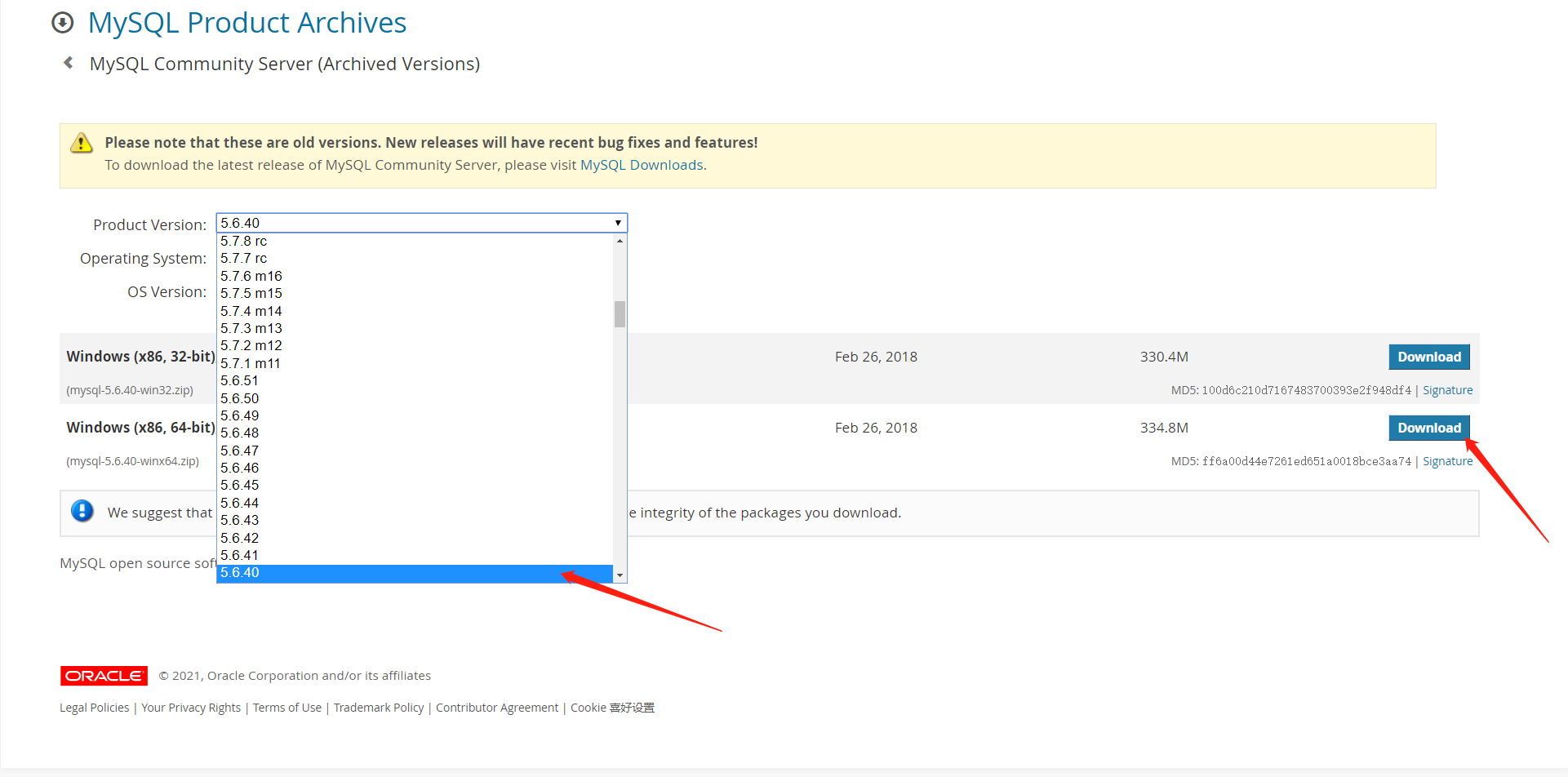This screenshot has height=777, width=1568.
Task: Click filename mysql-5.6.40-winx64.zip text
Action: point(132,461)
